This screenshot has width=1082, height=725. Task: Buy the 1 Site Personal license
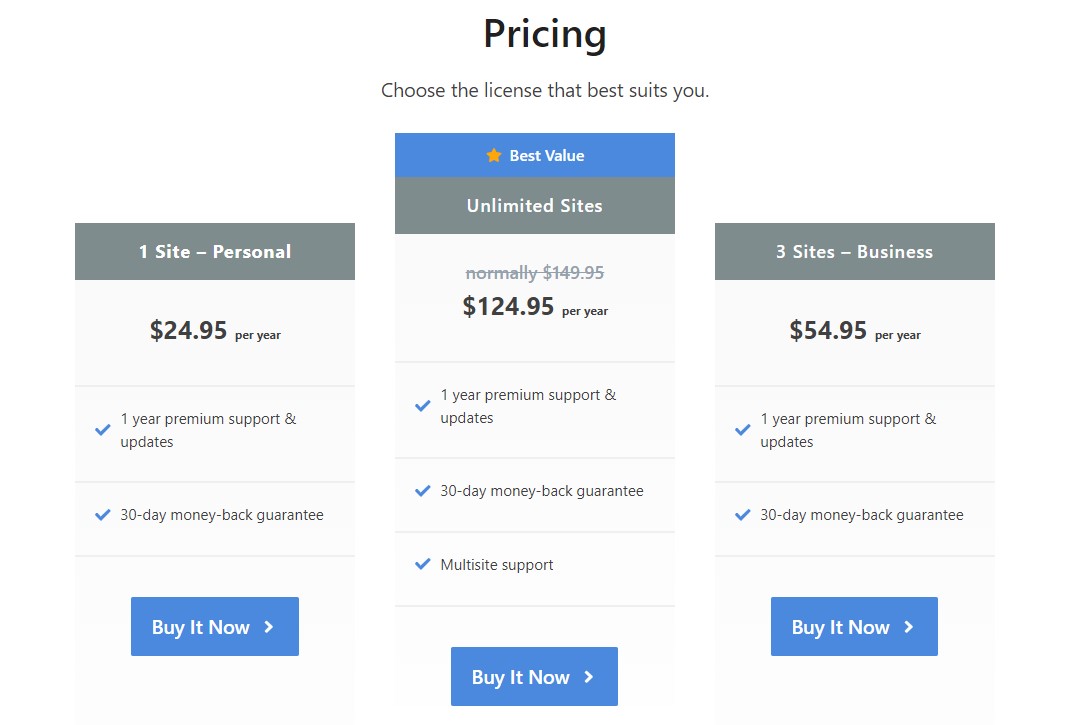(215, 626)
